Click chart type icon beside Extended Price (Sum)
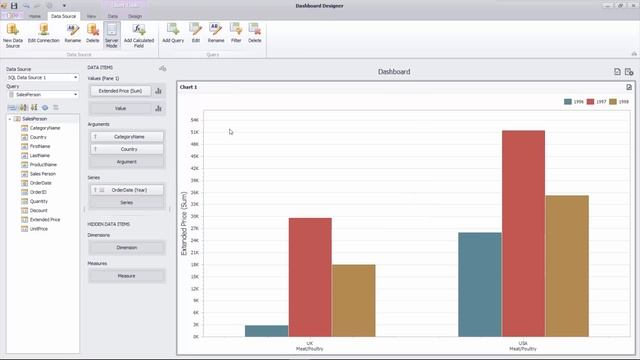 (x=158, y=91)
